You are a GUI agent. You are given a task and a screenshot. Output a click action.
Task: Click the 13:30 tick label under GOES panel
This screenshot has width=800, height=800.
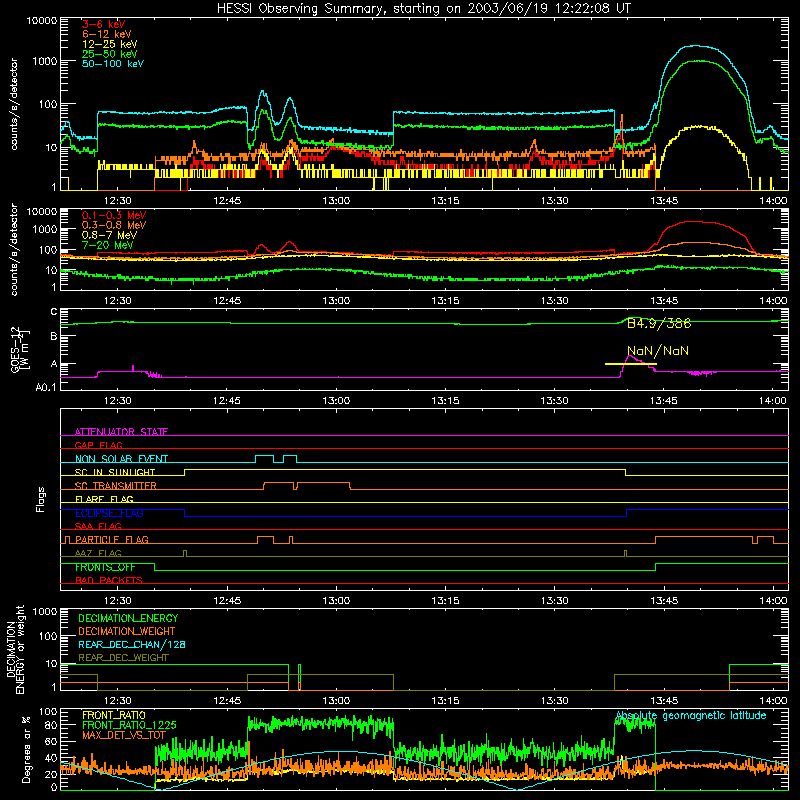555,401
